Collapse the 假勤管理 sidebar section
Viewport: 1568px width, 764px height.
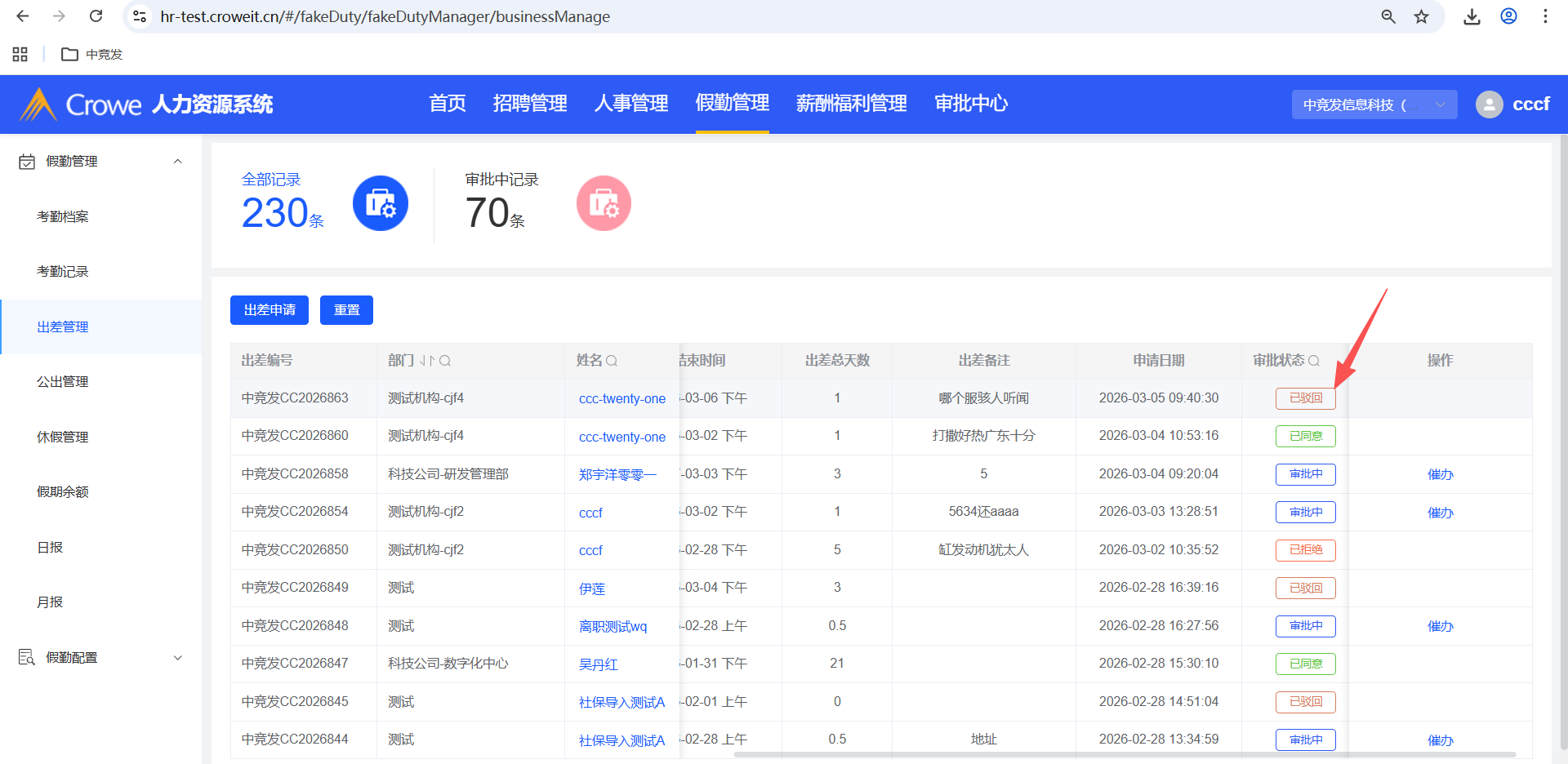177,162
